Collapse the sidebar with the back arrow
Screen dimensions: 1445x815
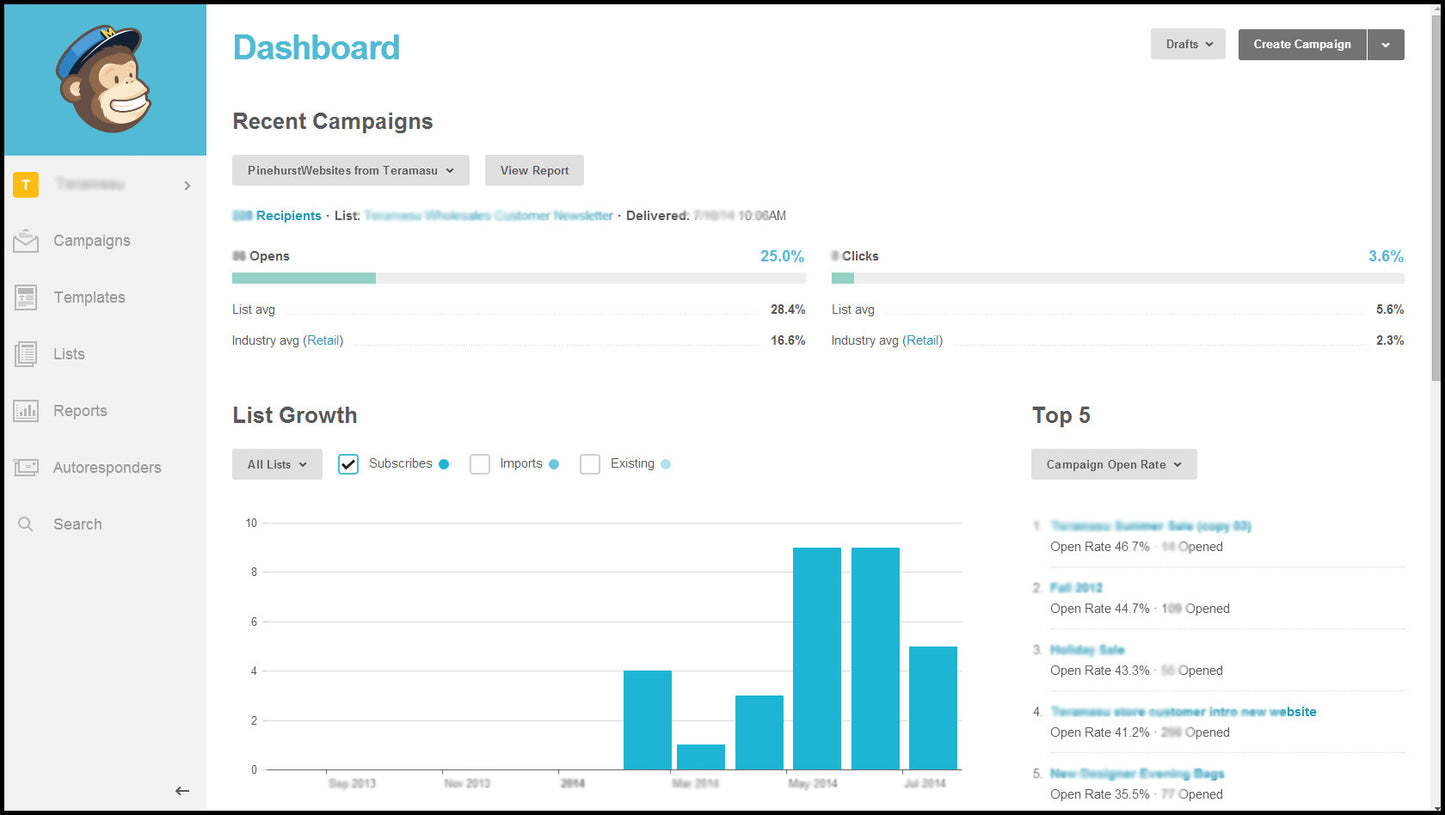tap(182, 790)
